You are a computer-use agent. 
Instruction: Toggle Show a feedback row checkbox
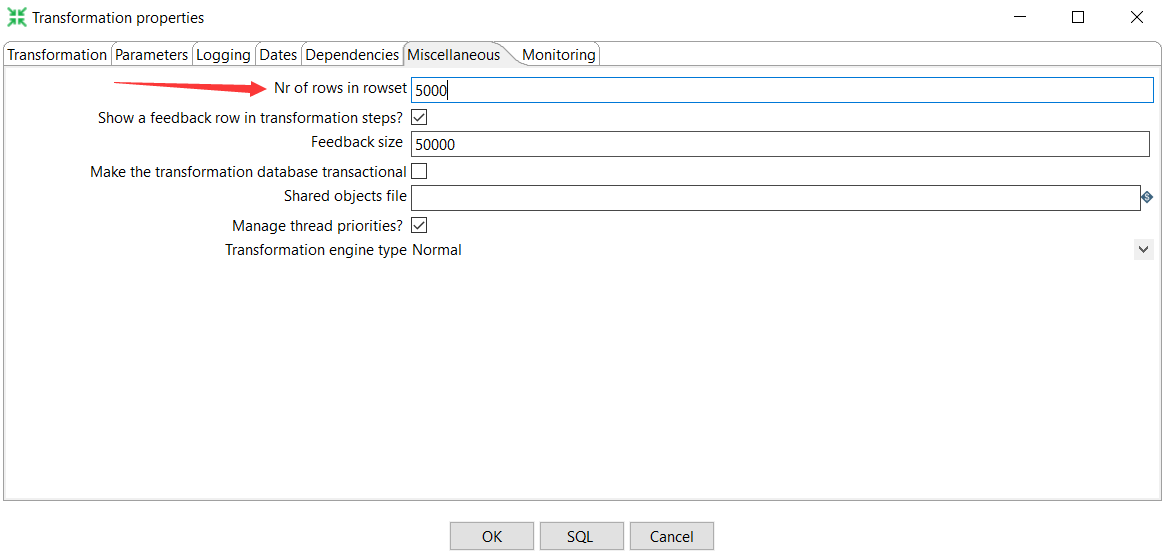click(x=419, y=117)
